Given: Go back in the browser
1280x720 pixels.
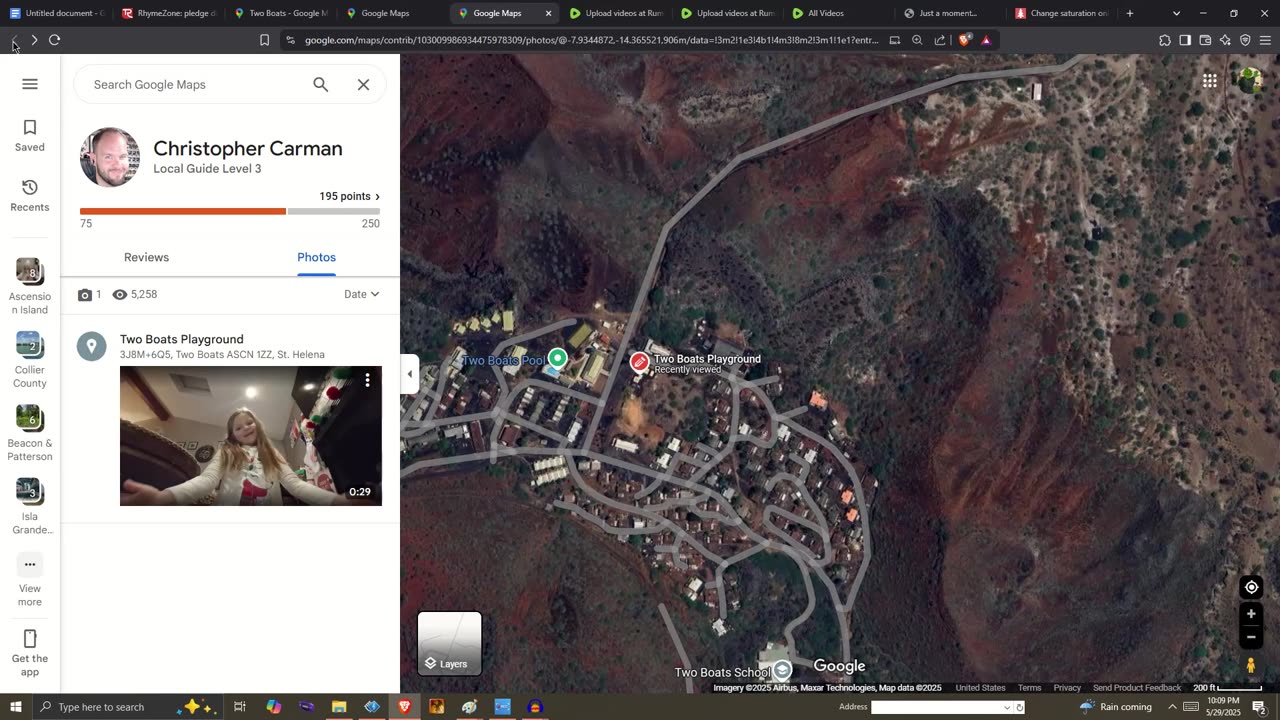Looking at the screenshot, I should (x=14, y=40).
